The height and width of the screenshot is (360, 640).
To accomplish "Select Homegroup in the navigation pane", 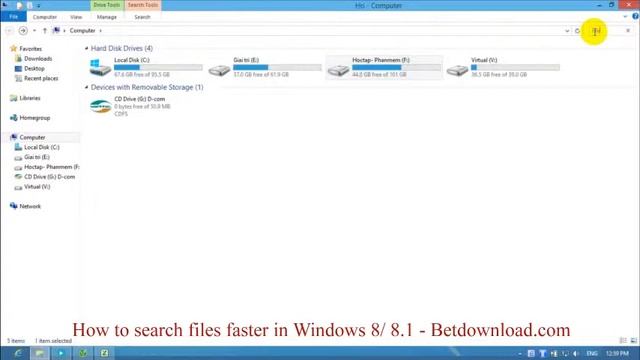I will (34, 118).
